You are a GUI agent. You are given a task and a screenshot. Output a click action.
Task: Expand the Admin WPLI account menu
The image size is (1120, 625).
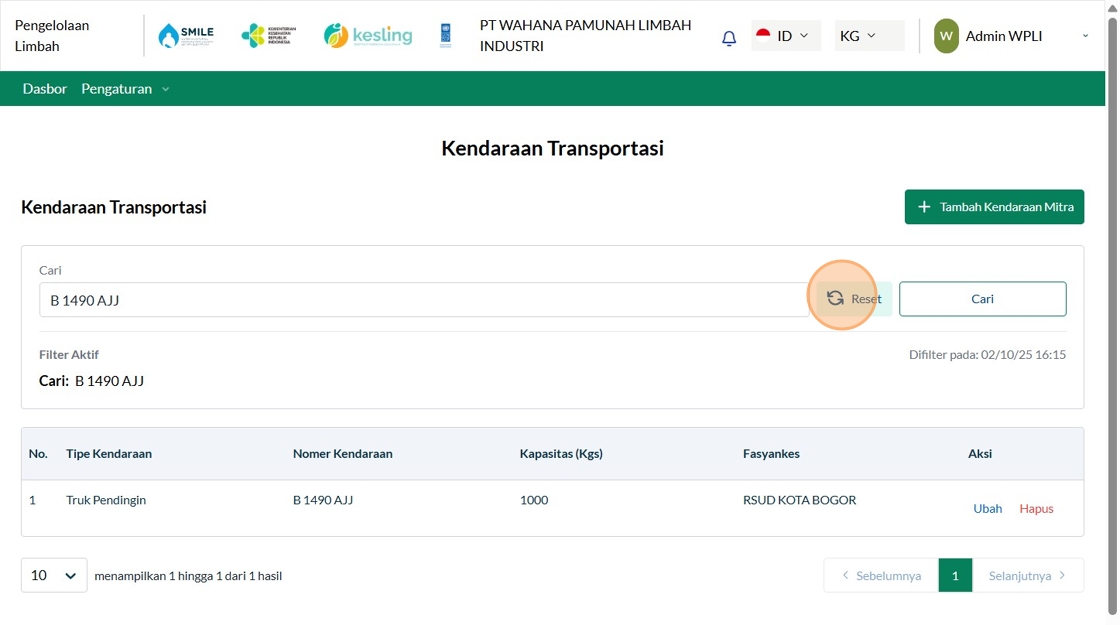pyautogui.click(x=1085, y=36)
